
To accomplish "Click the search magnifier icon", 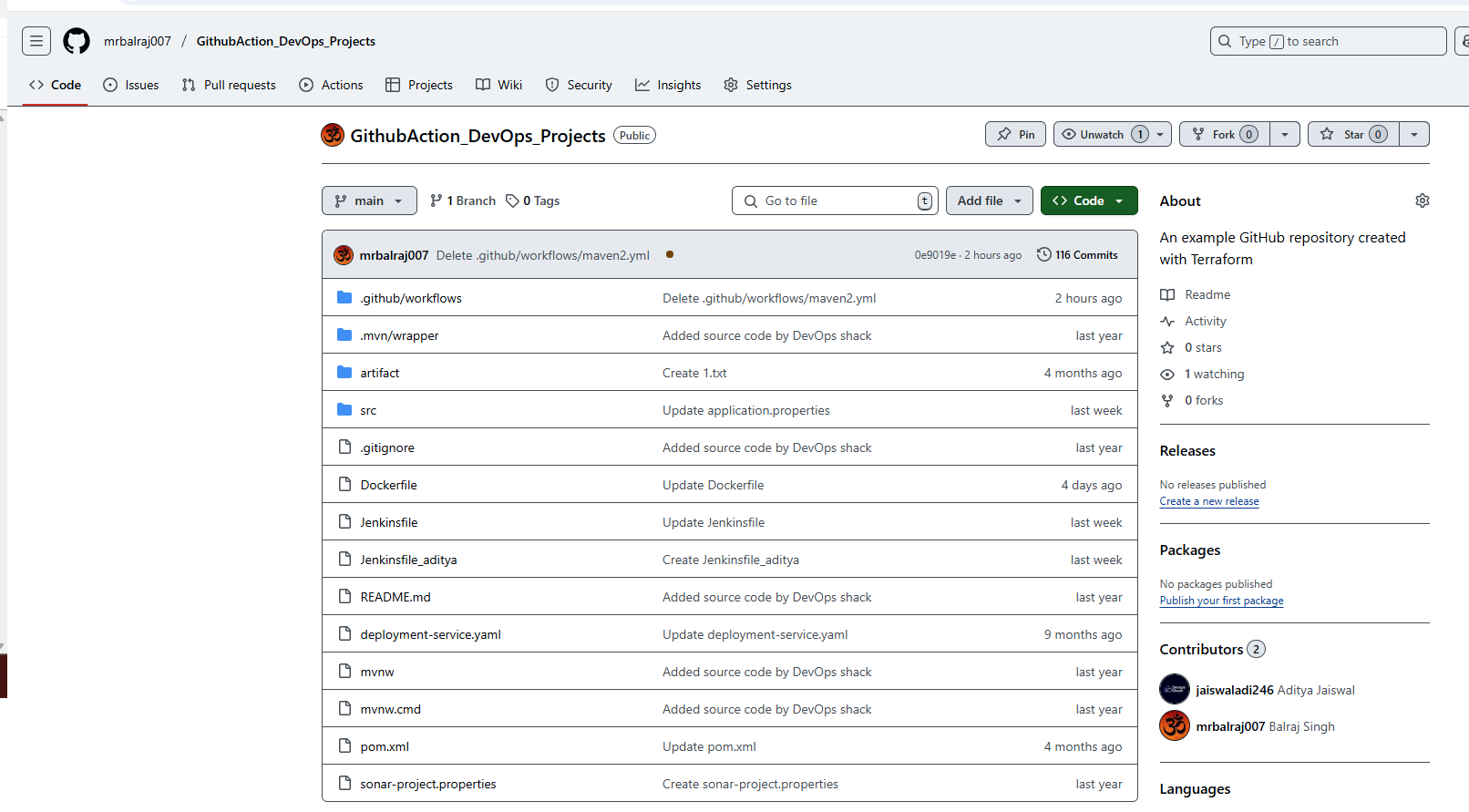I will [x=1226, y=41].
